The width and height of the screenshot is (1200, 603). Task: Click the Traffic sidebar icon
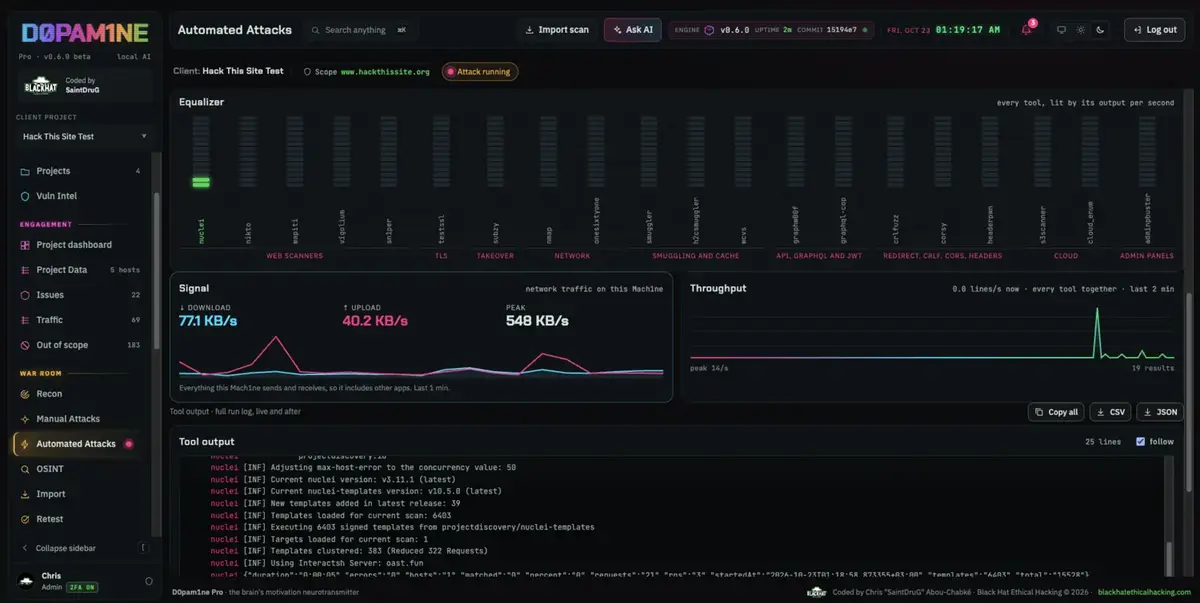click(x=26, y=320)
